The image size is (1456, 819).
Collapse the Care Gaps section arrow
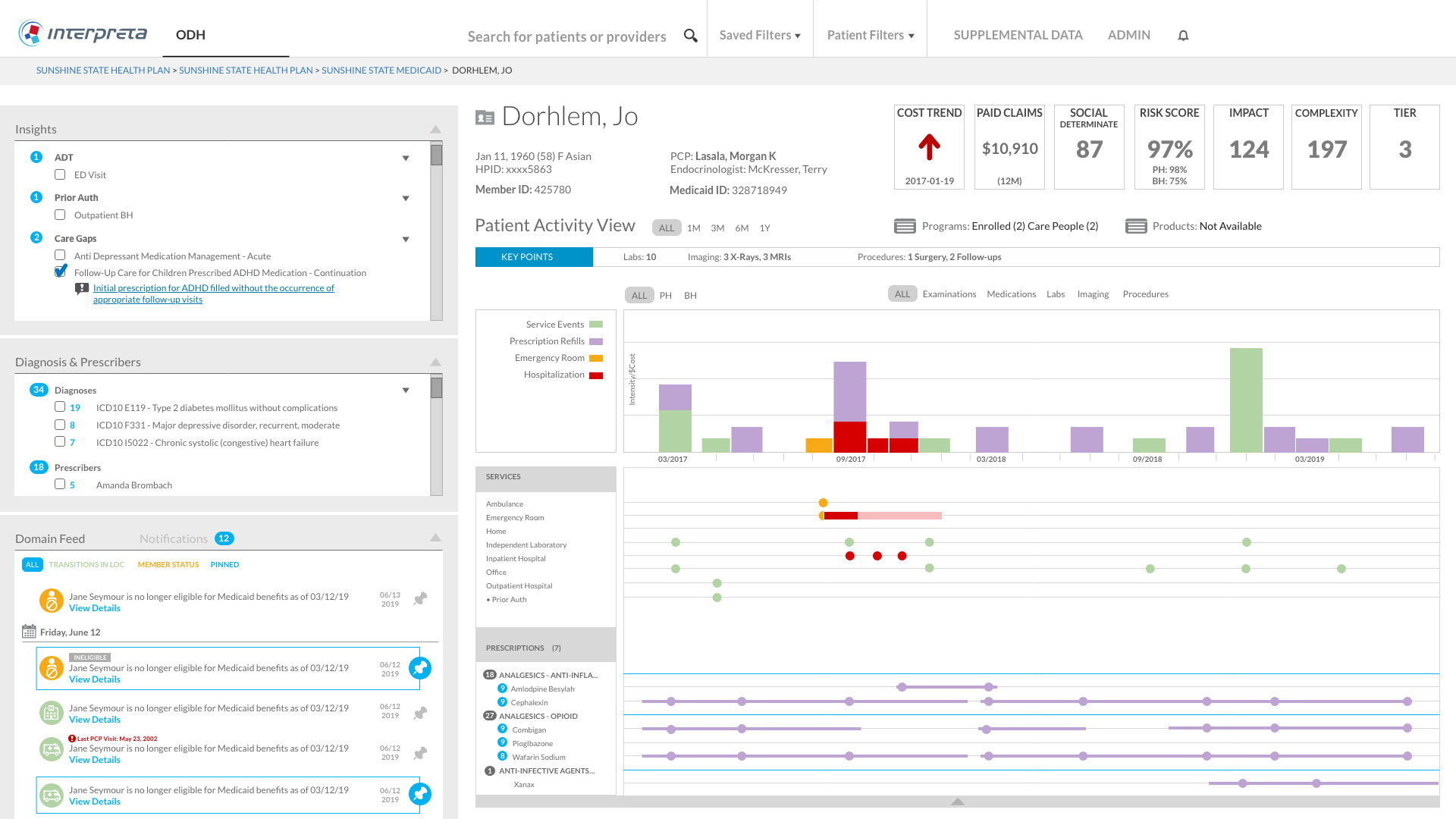click(406, 239)
